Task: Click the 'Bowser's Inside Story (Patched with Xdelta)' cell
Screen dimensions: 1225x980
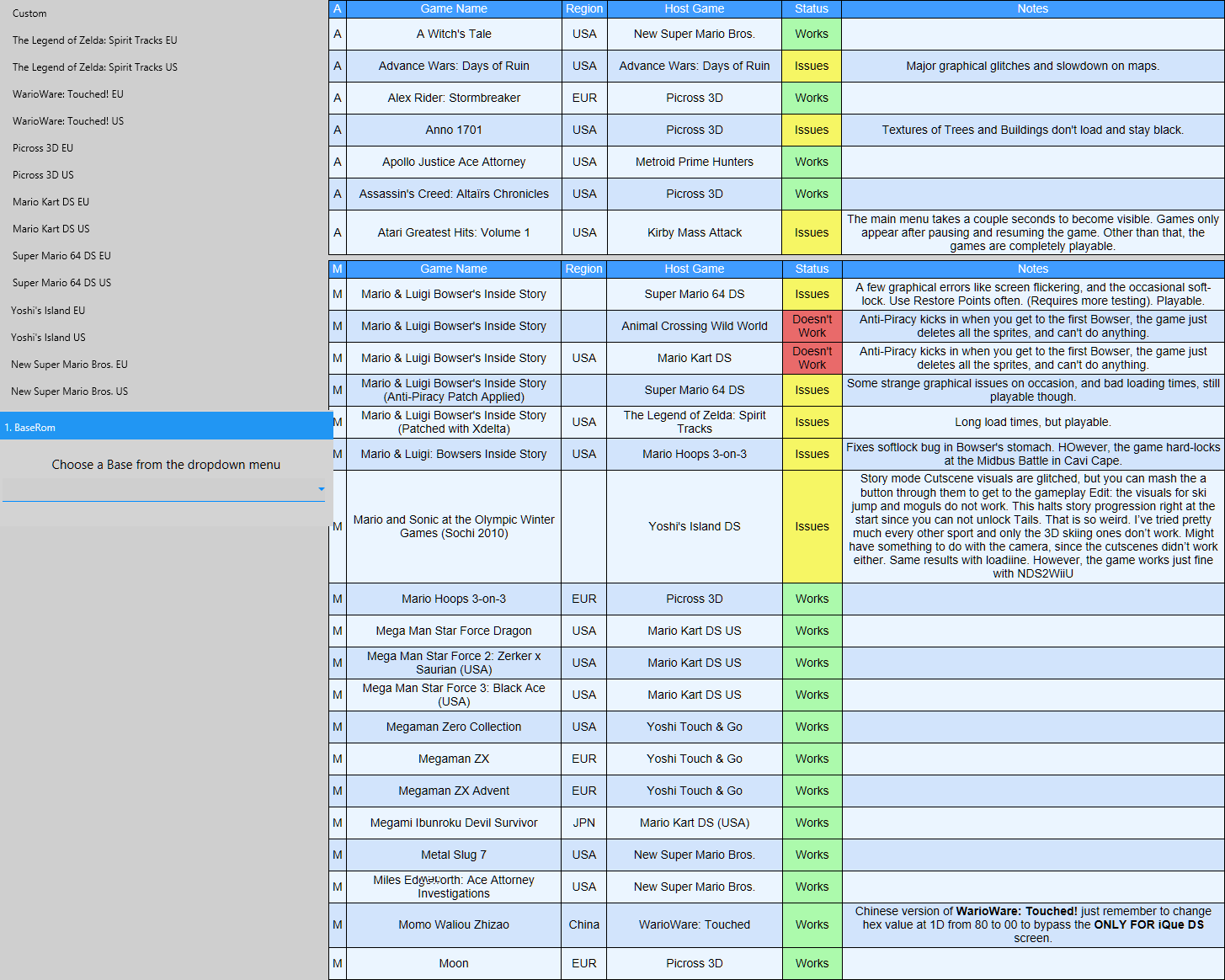Action: click(454, 423)
